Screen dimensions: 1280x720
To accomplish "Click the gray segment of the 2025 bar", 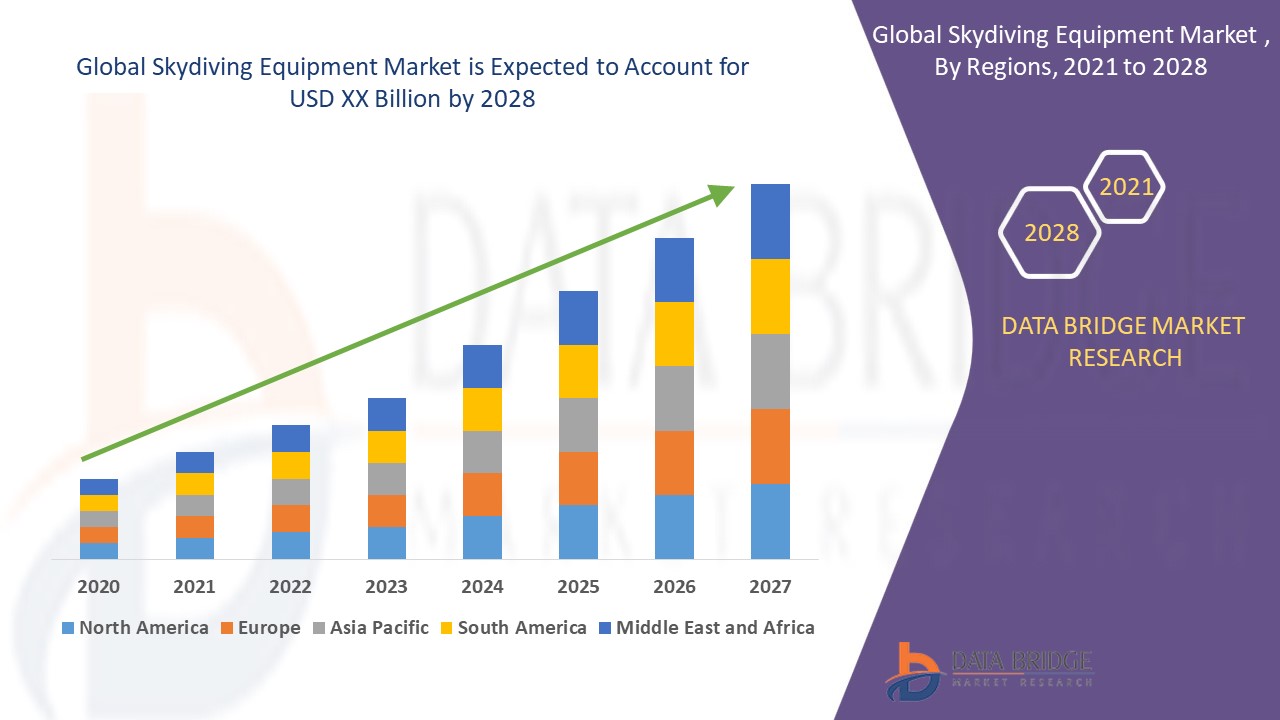I will click(x=578, y=425).
